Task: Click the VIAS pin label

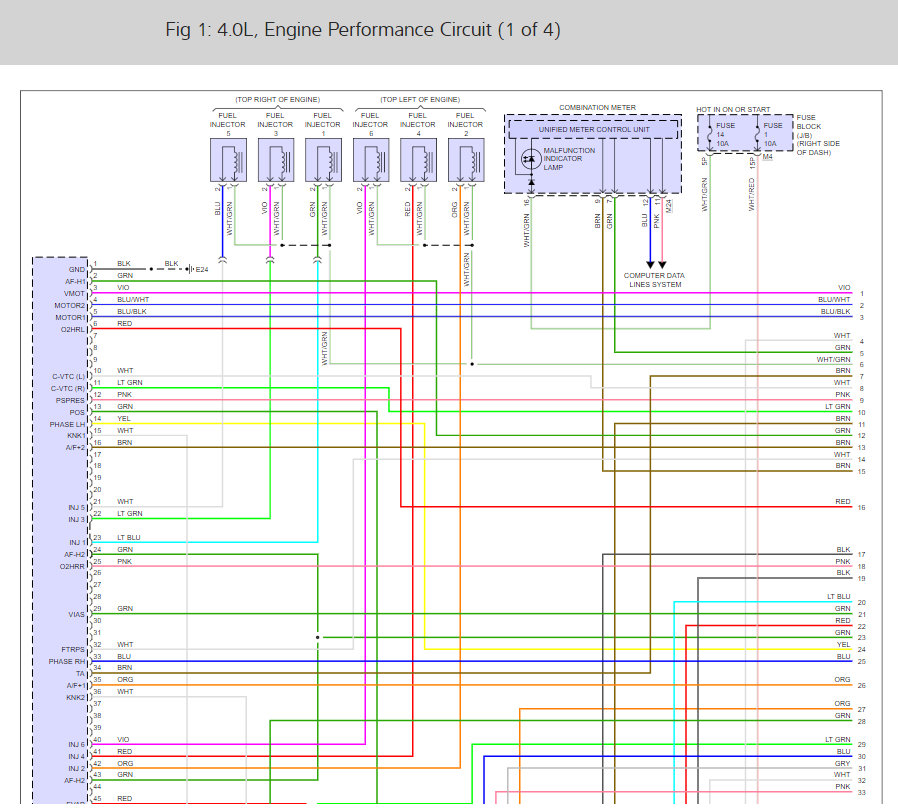Action: (x=77, y=615)
